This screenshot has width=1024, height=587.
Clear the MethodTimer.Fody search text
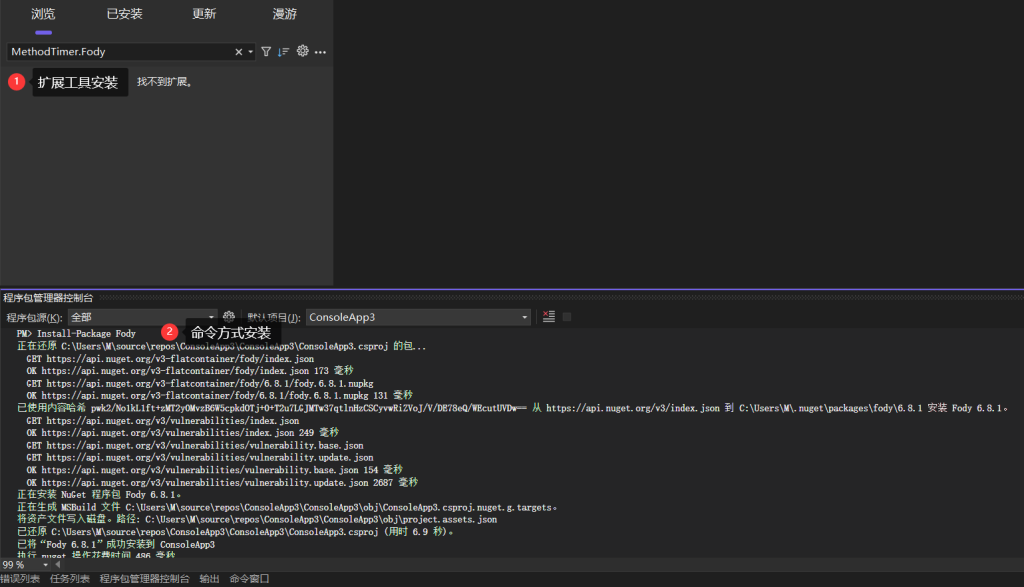(x=239, y=51)
